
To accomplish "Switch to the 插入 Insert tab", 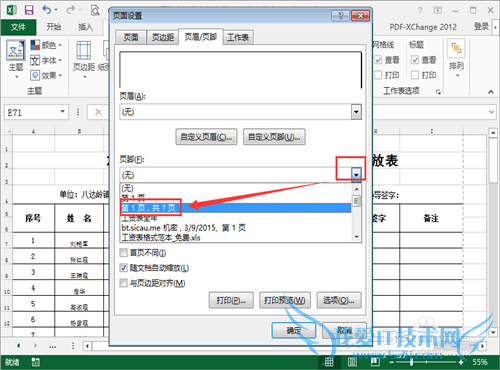I will click(85, 27).
